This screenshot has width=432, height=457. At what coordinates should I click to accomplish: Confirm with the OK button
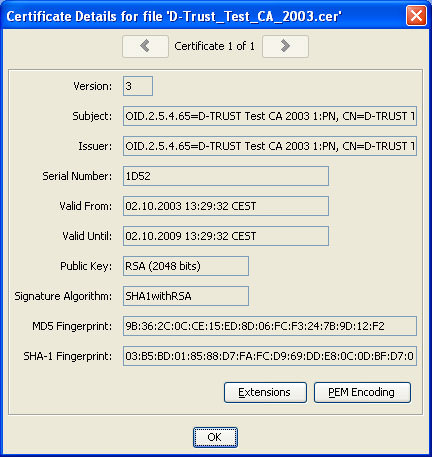tap(215, 437)
